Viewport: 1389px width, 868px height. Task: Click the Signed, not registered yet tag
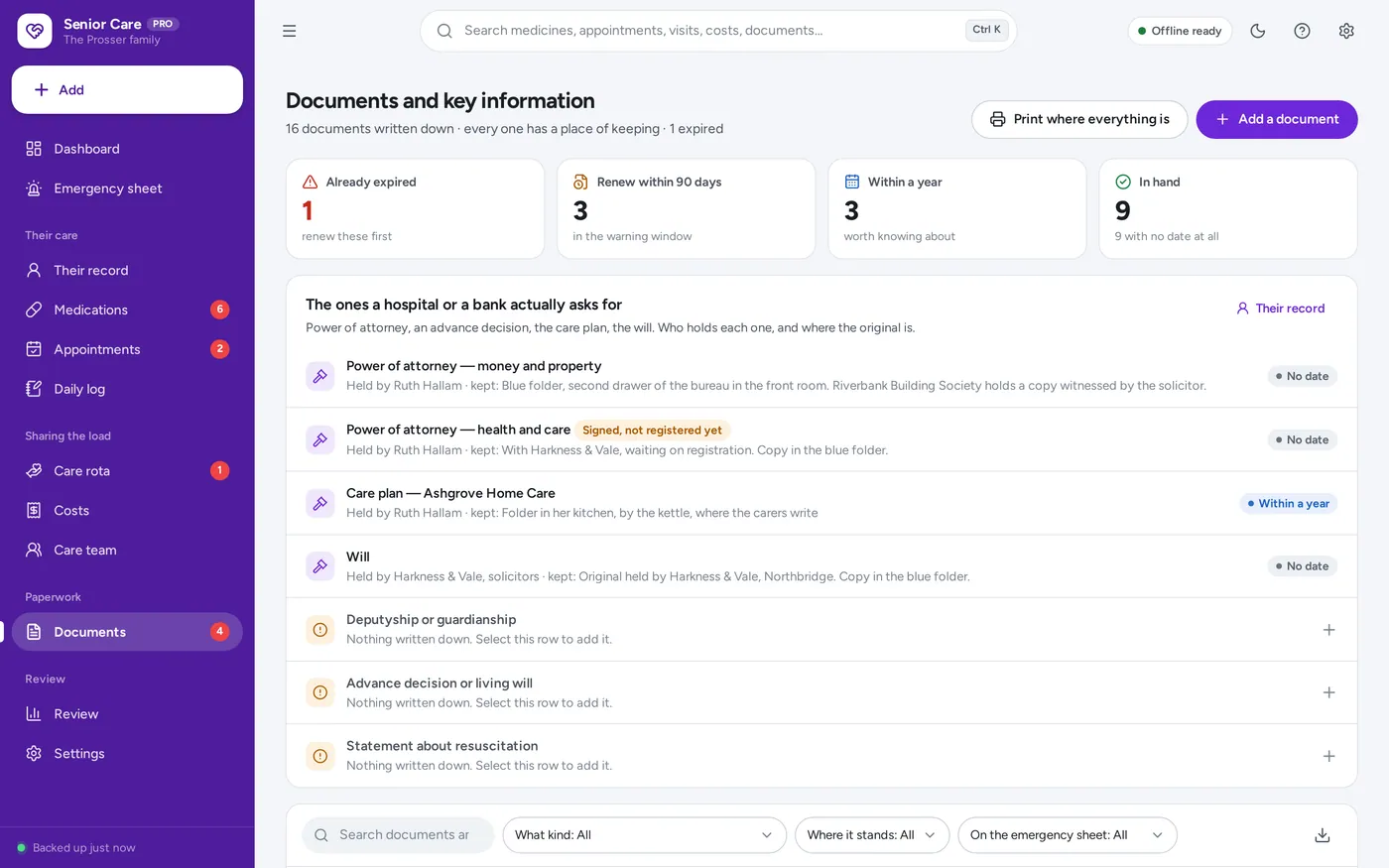click(x=652, y=431)
